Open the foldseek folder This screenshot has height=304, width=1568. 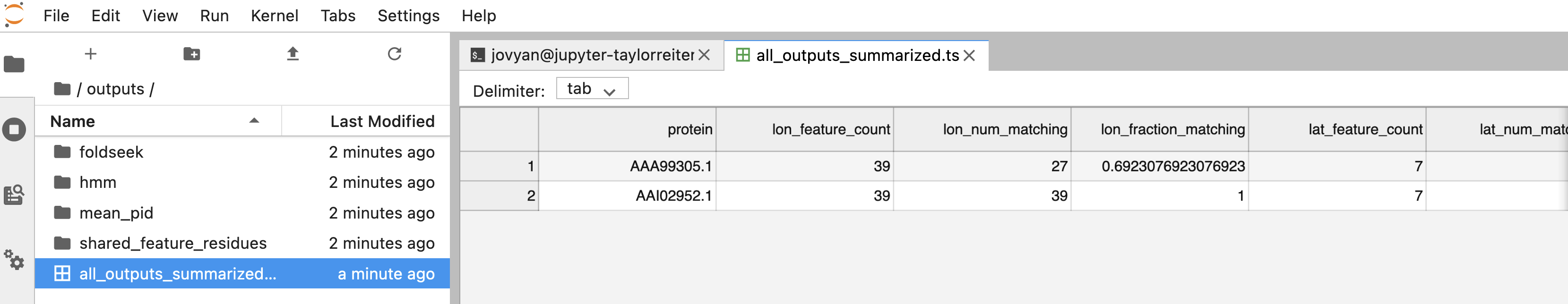(111, 152)
